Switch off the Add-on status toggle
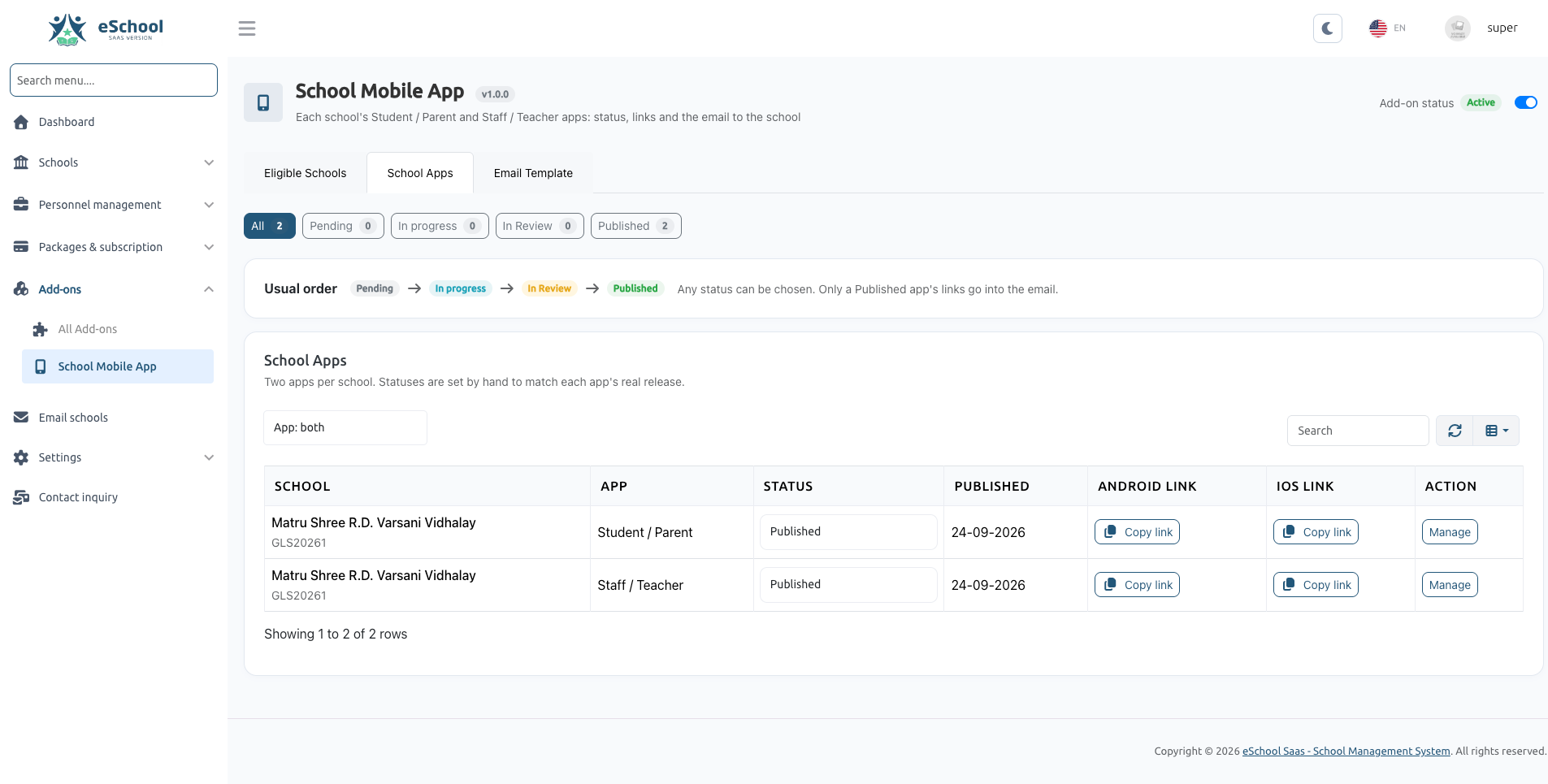1548x784 pixels. 1525,102
